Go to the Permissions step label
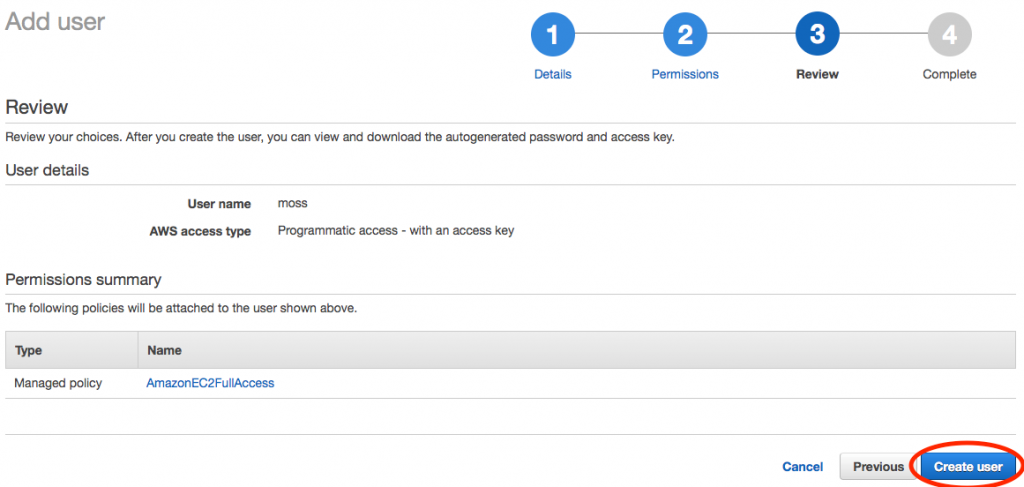 (x=685, y=74)
